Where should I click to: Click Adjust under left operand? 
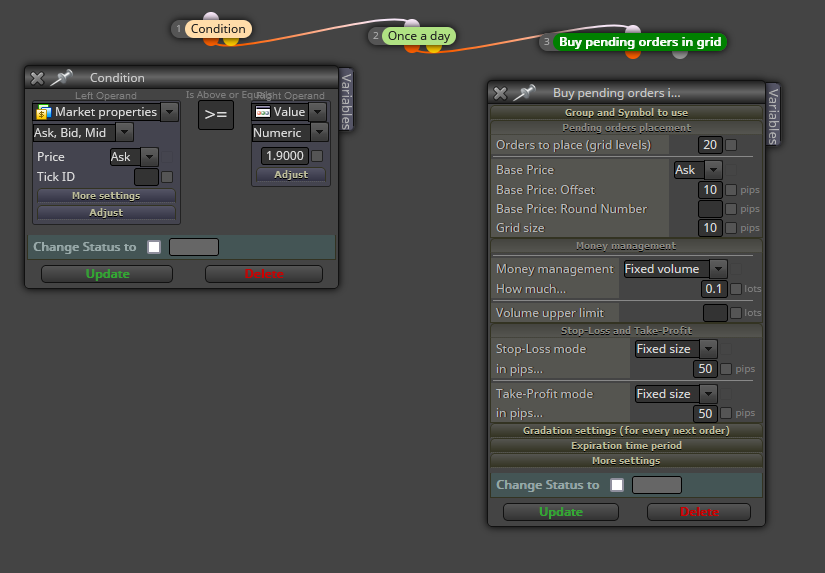coord(106,213)
